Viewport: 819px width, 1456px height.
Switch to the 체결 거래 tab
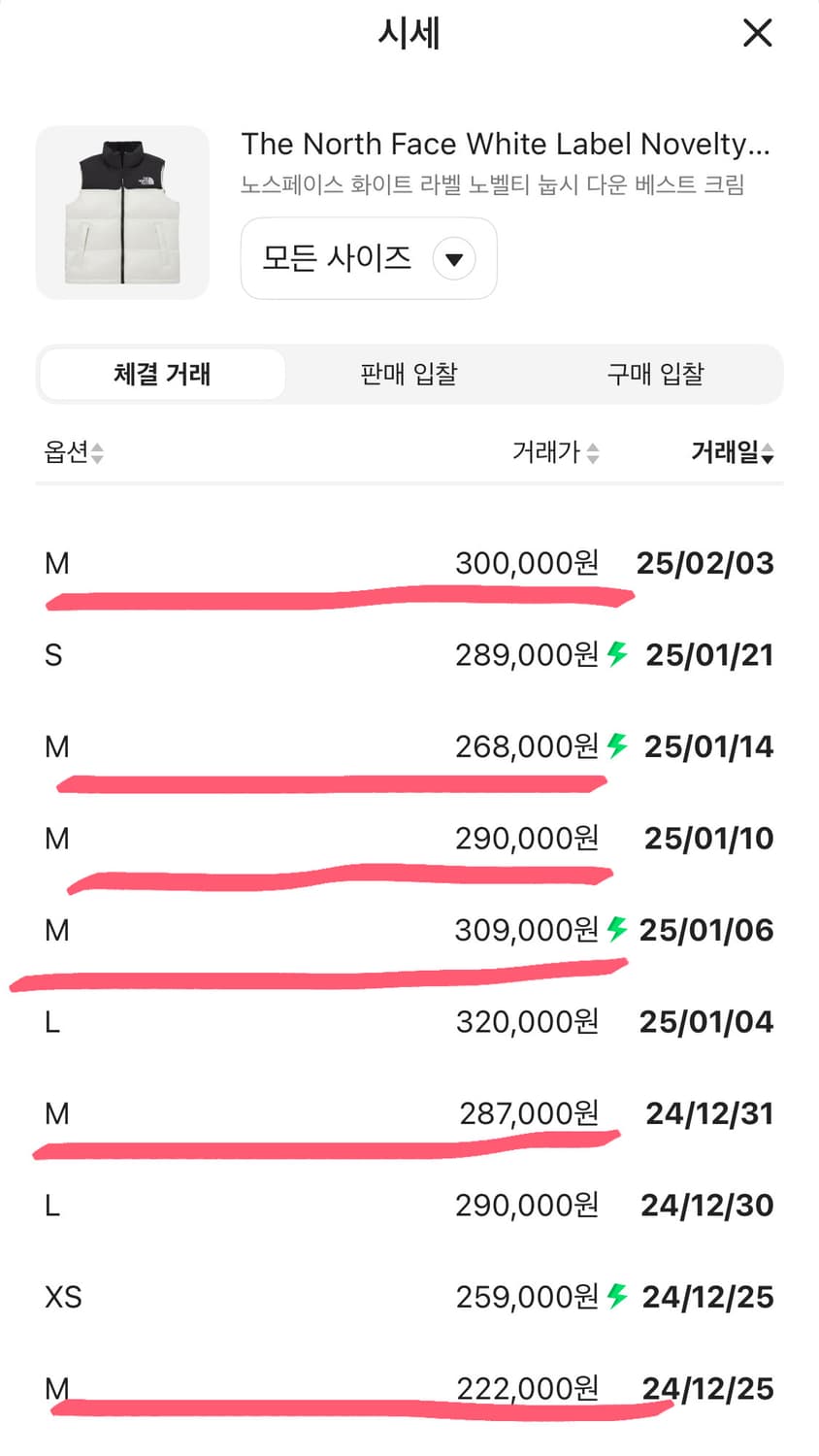click(x=162, y=375)
